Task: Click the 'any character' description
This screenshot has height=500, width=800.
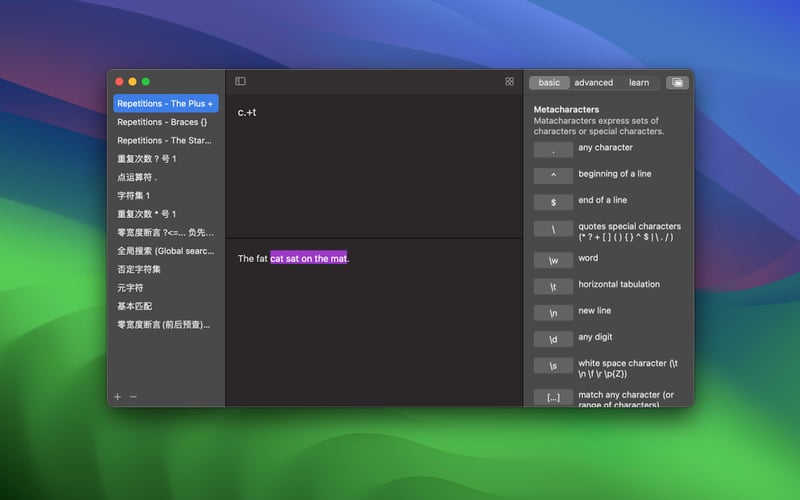Action: 605,147
